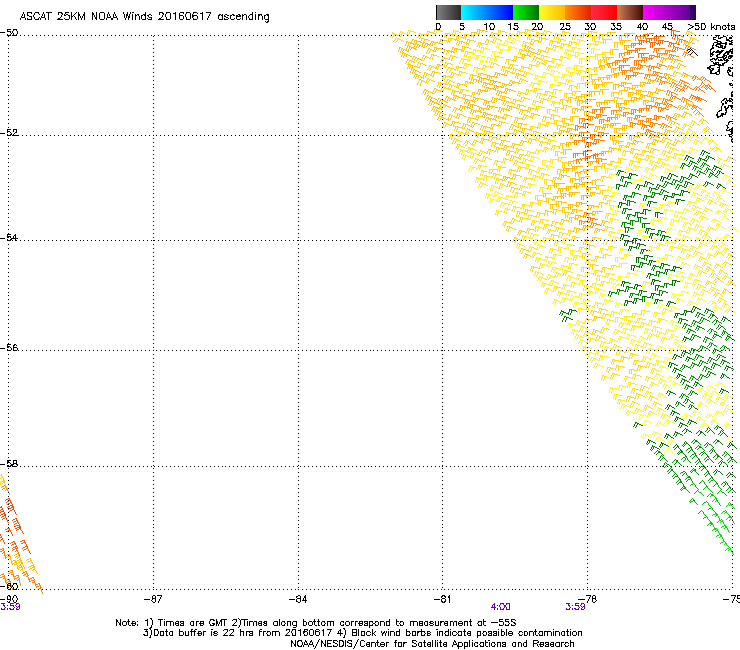Click the ">50 knots" legend label
Image resolution: width=740 pixels, height=650 pixels.
coord(711,27)
